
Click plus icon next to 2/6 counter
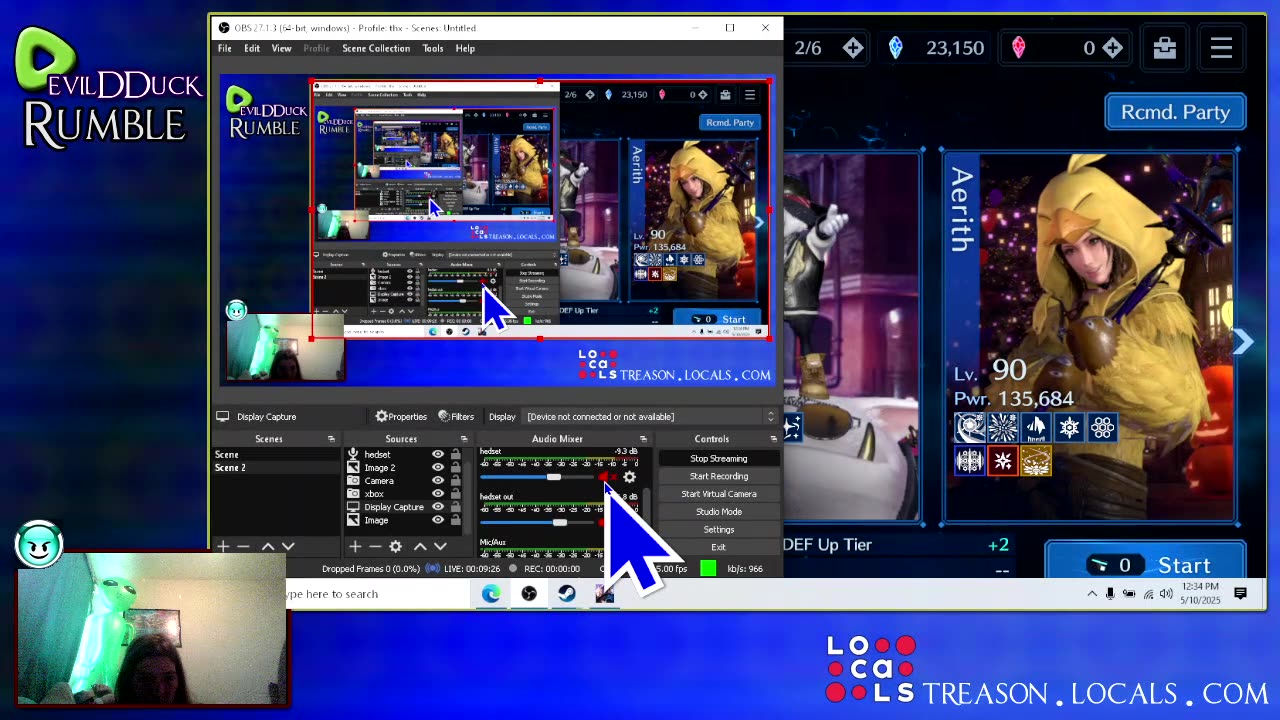click(852, 47)
